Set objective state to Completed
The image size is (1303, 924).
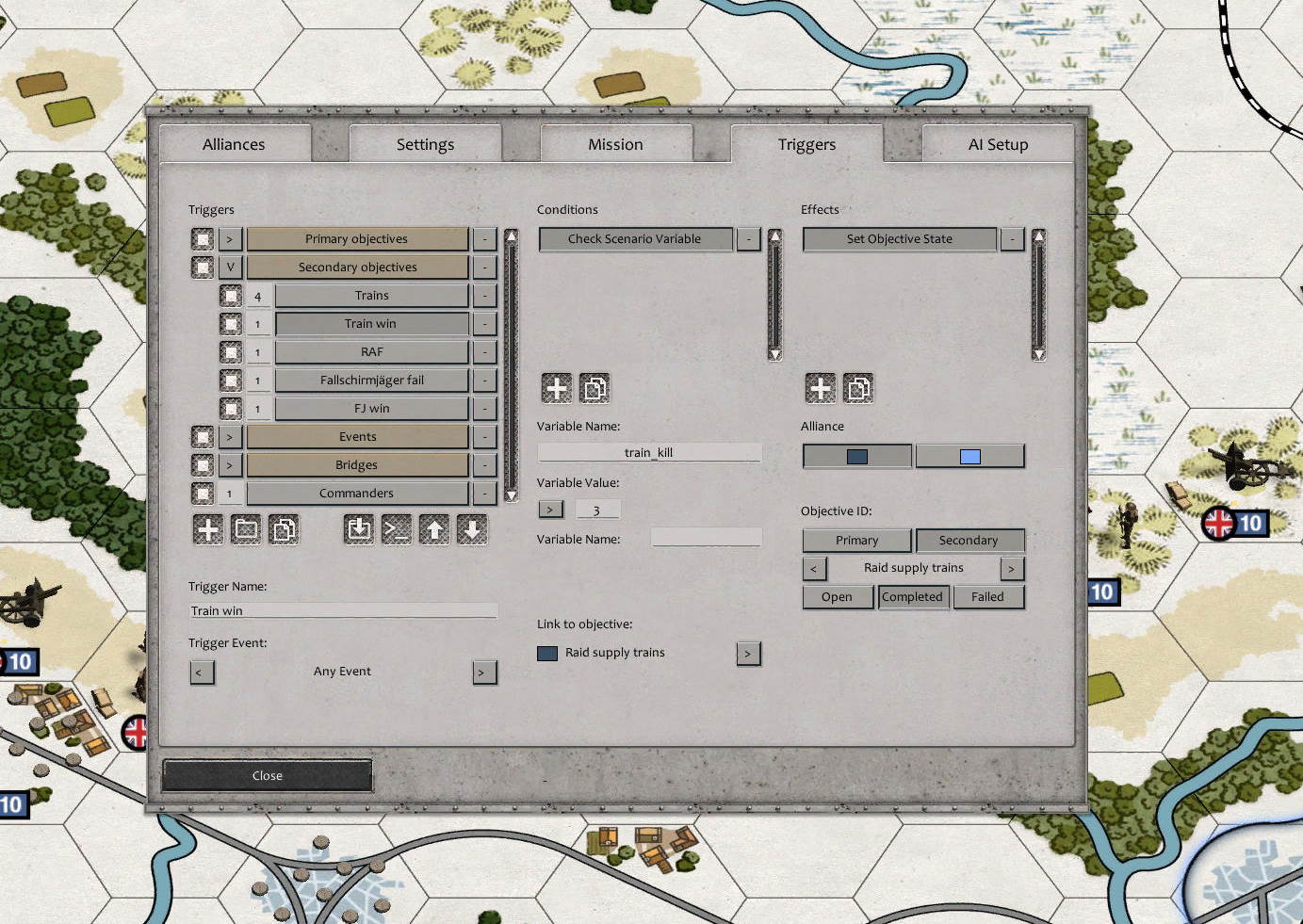(x=913, y=597)
